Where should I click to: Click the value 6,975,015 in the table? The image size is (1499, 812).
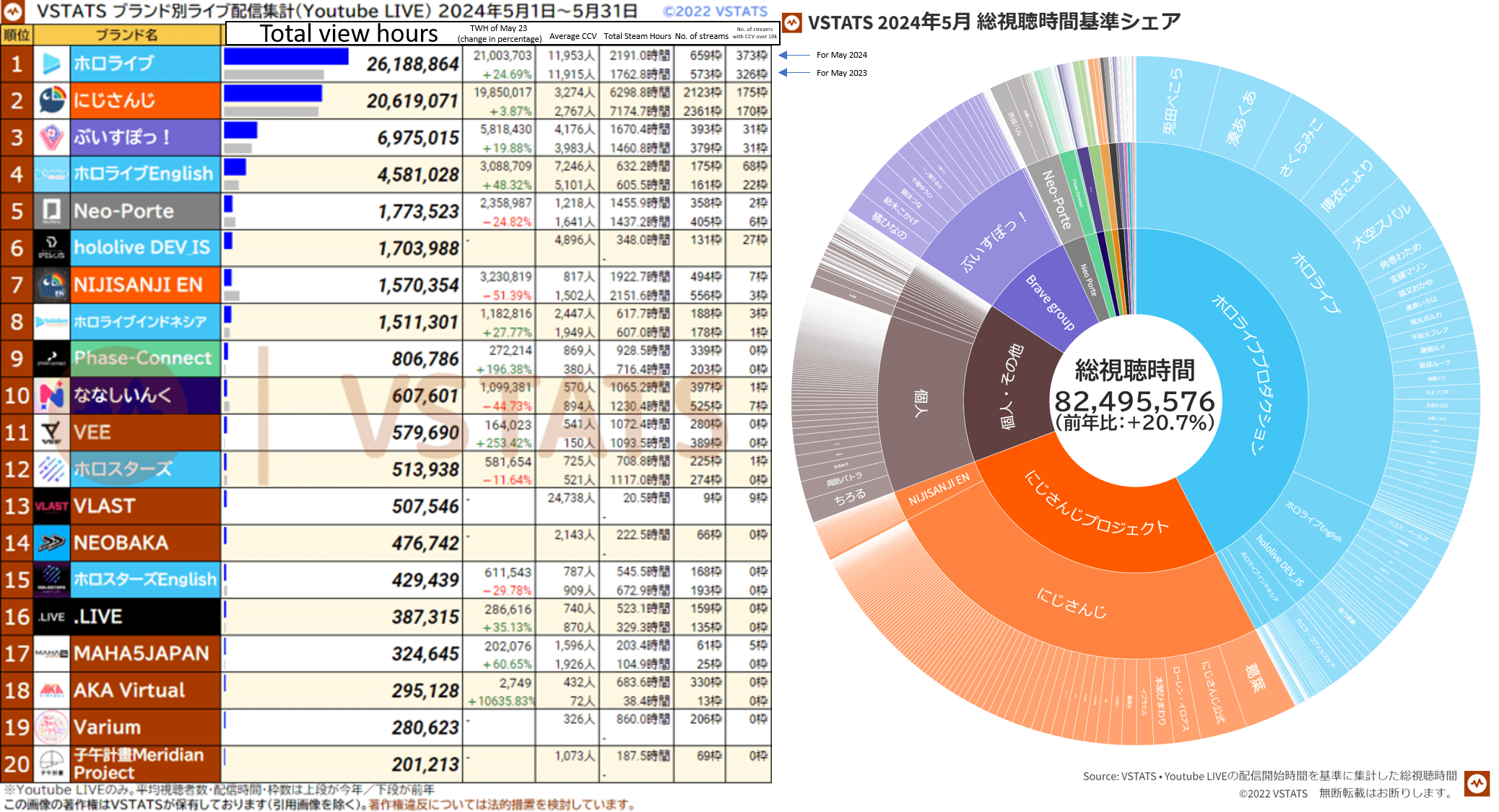[418, 138]
